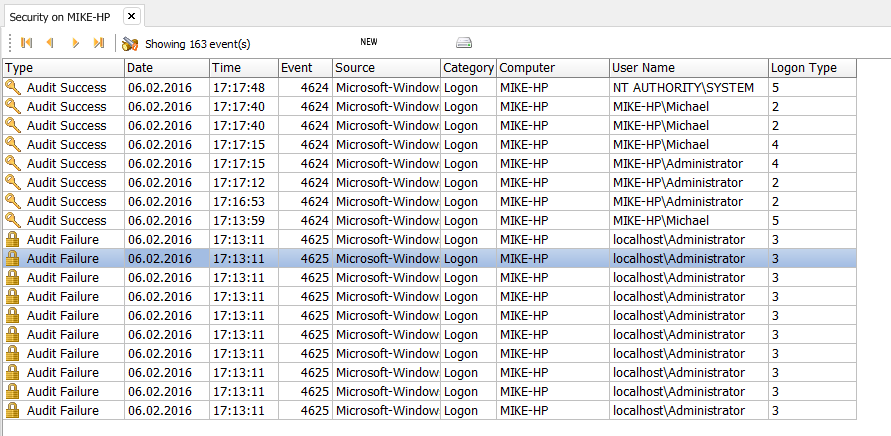
Task: Sort by the Event column header
Action: point(305,68)
